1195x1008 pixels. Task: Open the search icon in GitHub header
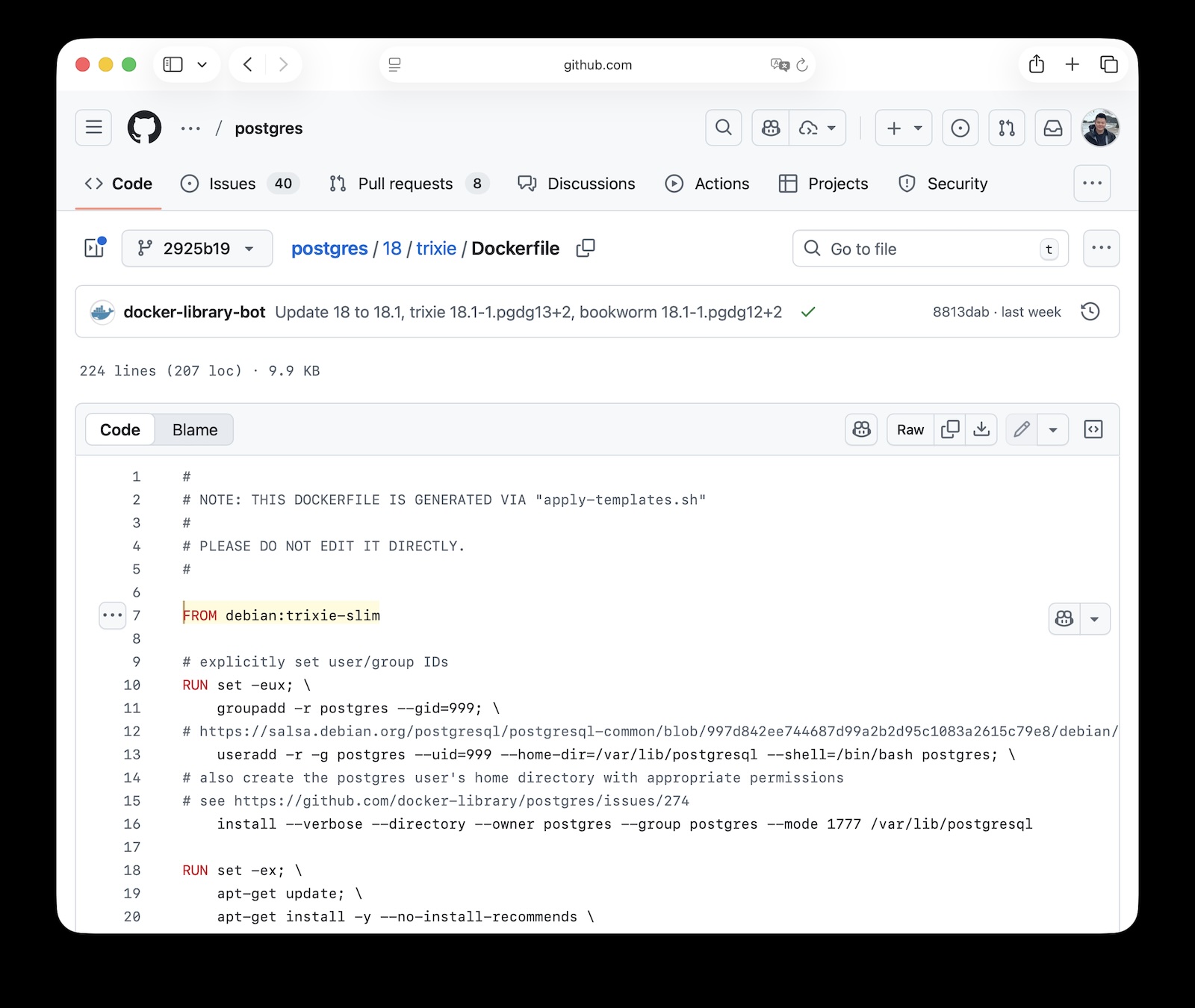722,128
